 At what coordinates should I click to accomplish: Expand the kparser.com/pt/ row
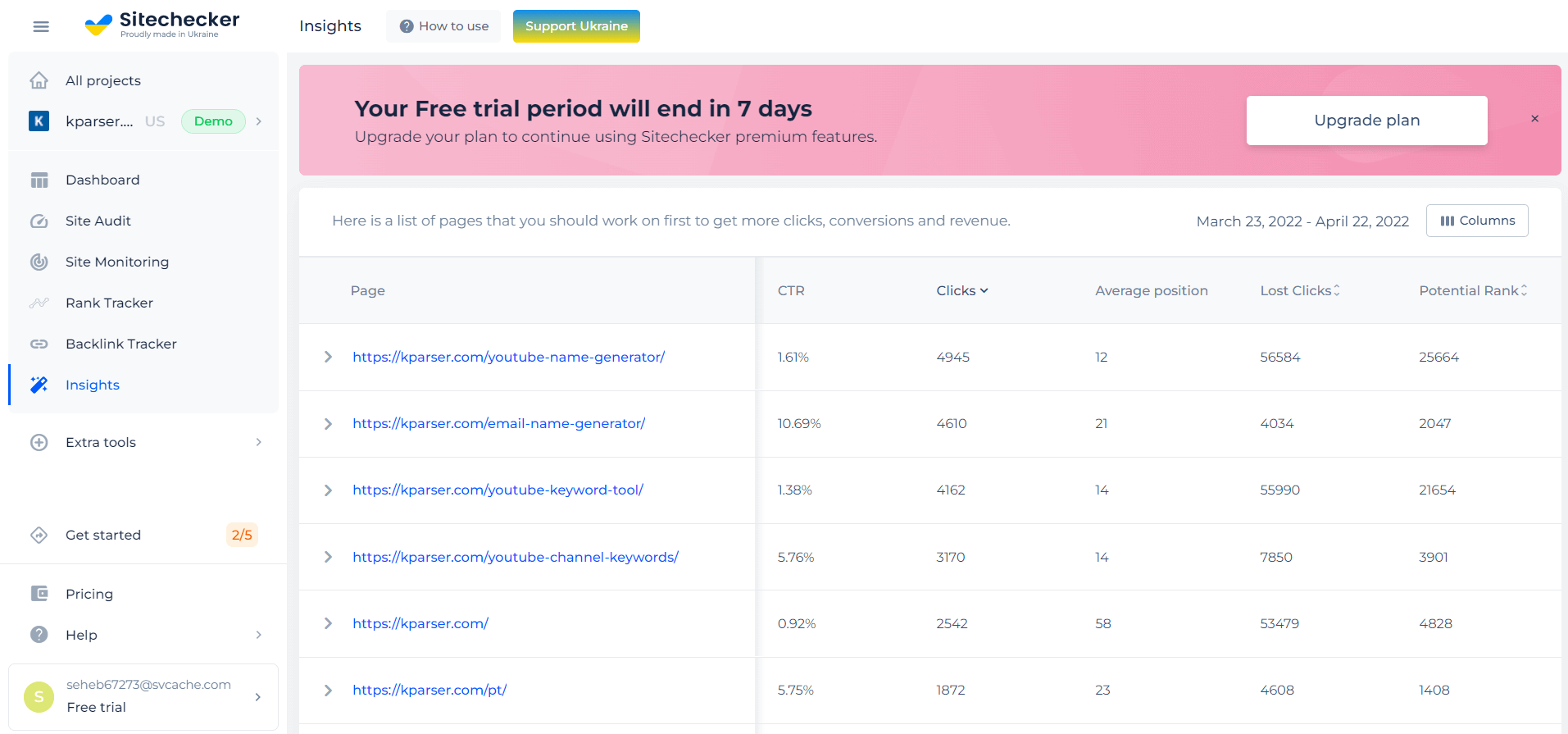pos(328,691)
